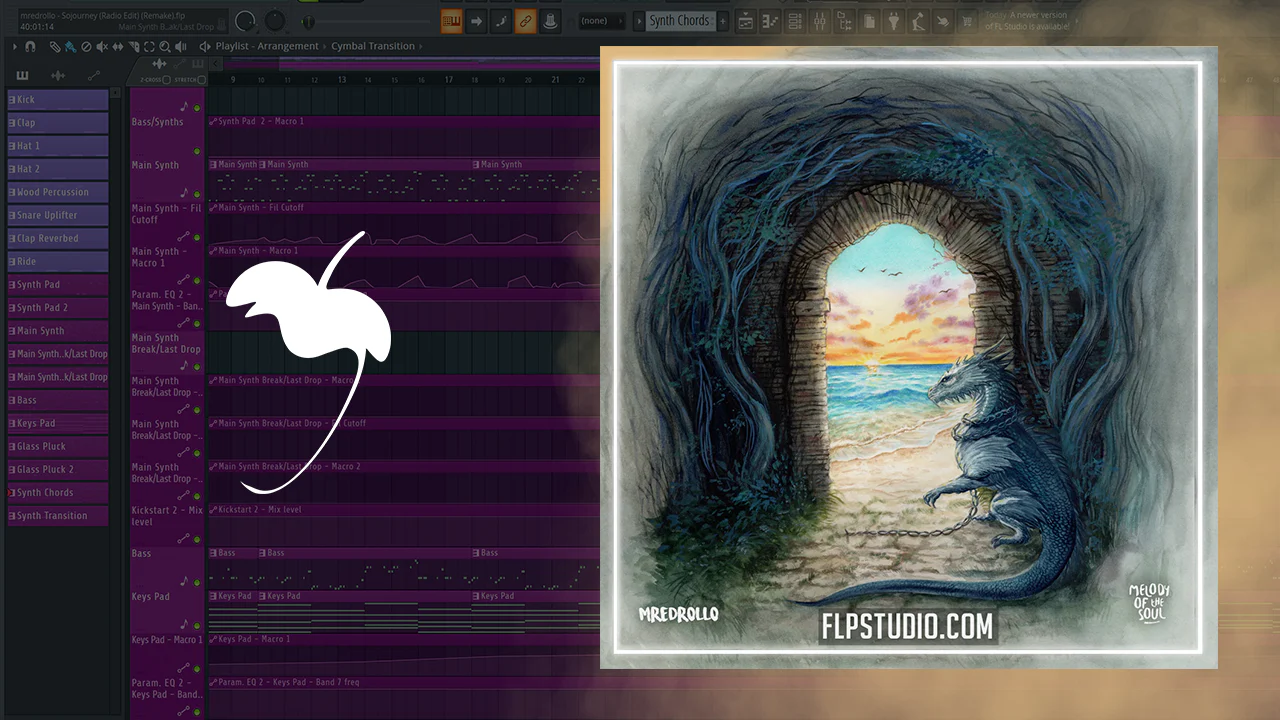
Task: Open the plugin picker plug icon
Action: point(894,20)
